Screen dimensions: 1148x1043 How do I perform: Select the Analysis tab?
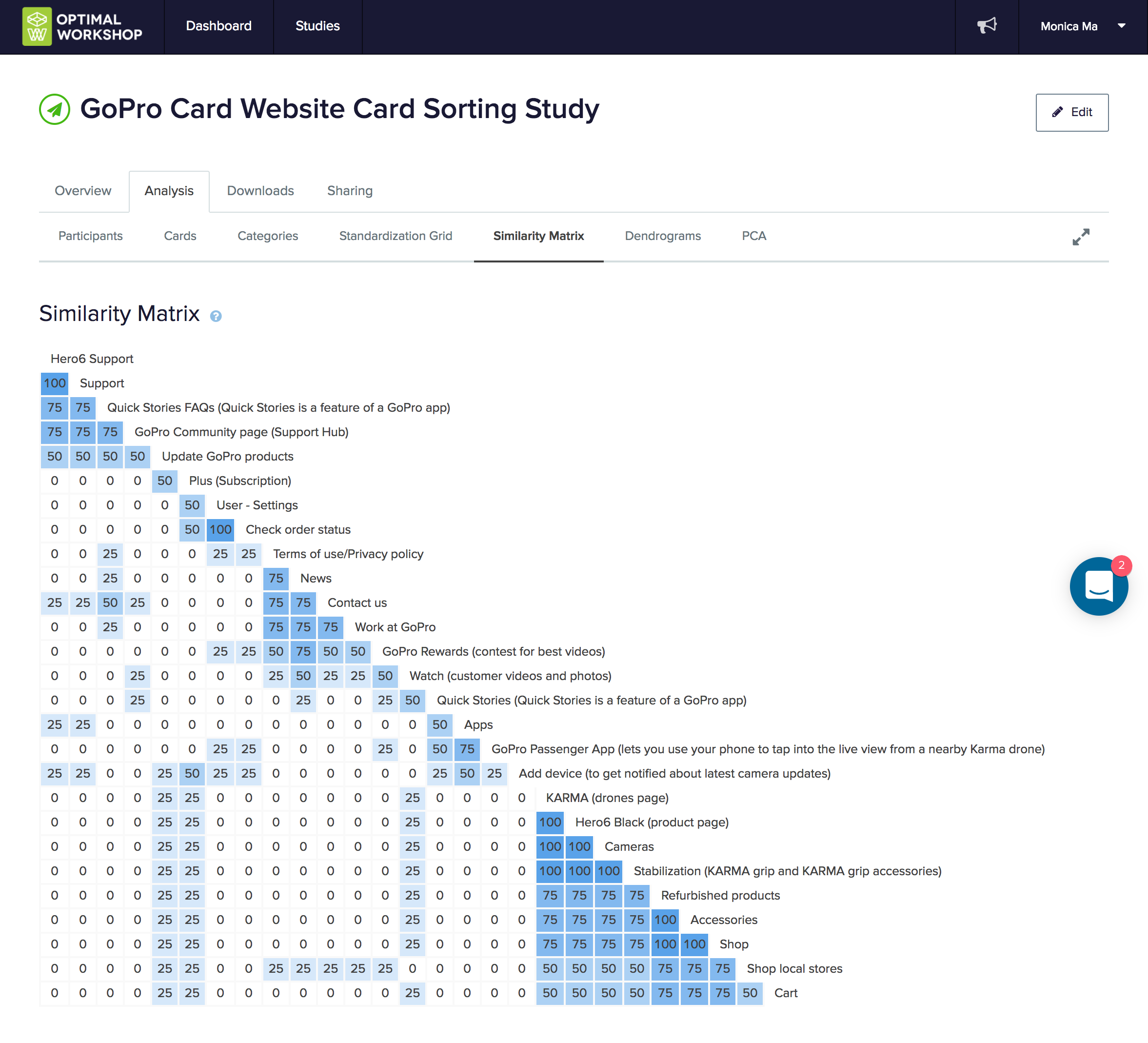tap(169, 191)
